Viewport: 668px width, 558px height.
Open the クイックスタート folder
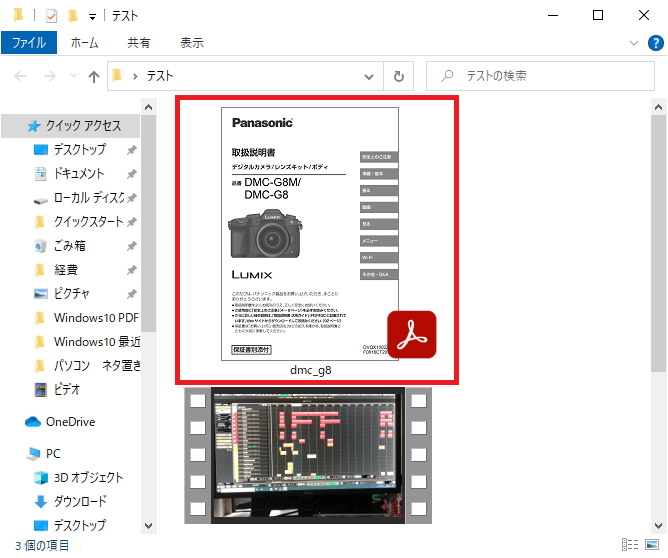(x=88, y=222)
